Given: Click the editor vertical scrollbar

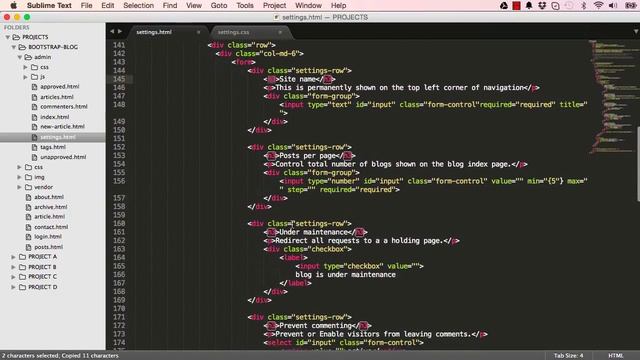Looking at the screenshot, I should (x=637, y=163).
